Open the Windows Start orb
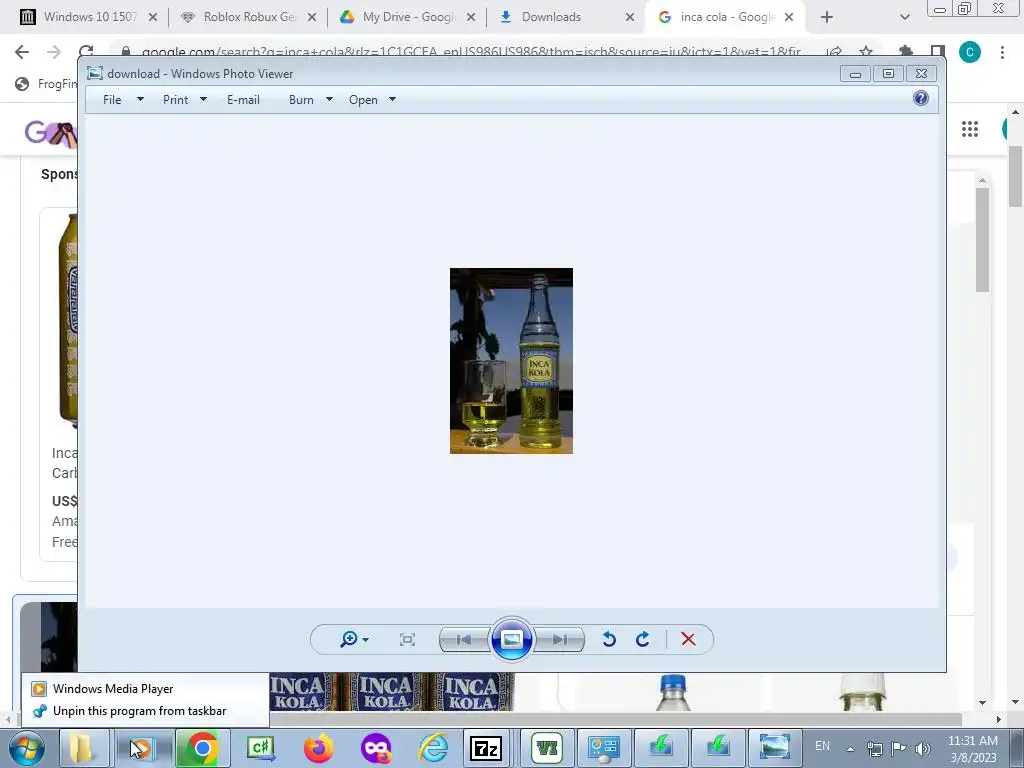Screen dimensions: 1024x768 point(27,748)
